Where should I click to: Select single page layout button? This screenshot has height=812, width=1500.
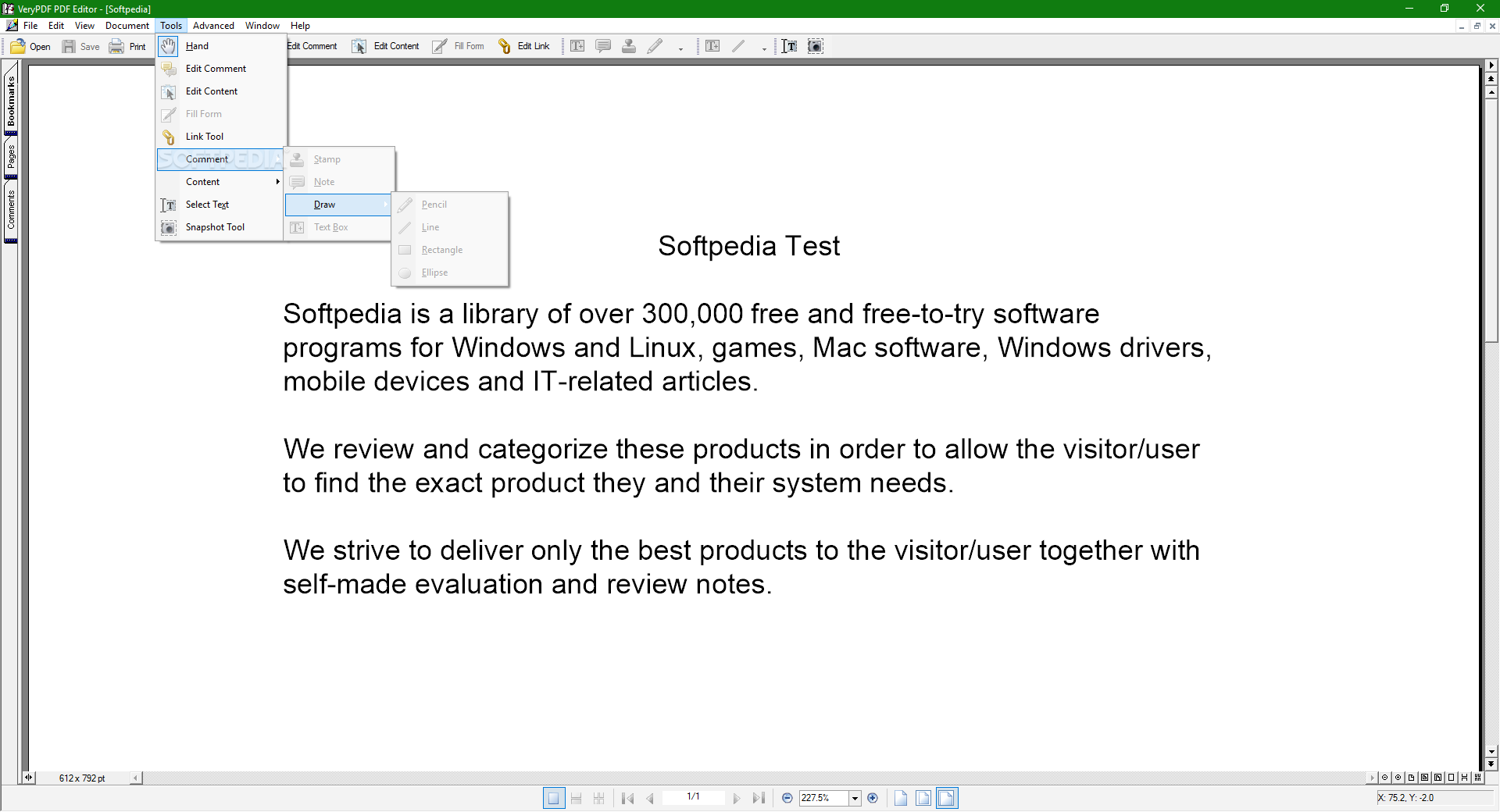tap(554, 798)
